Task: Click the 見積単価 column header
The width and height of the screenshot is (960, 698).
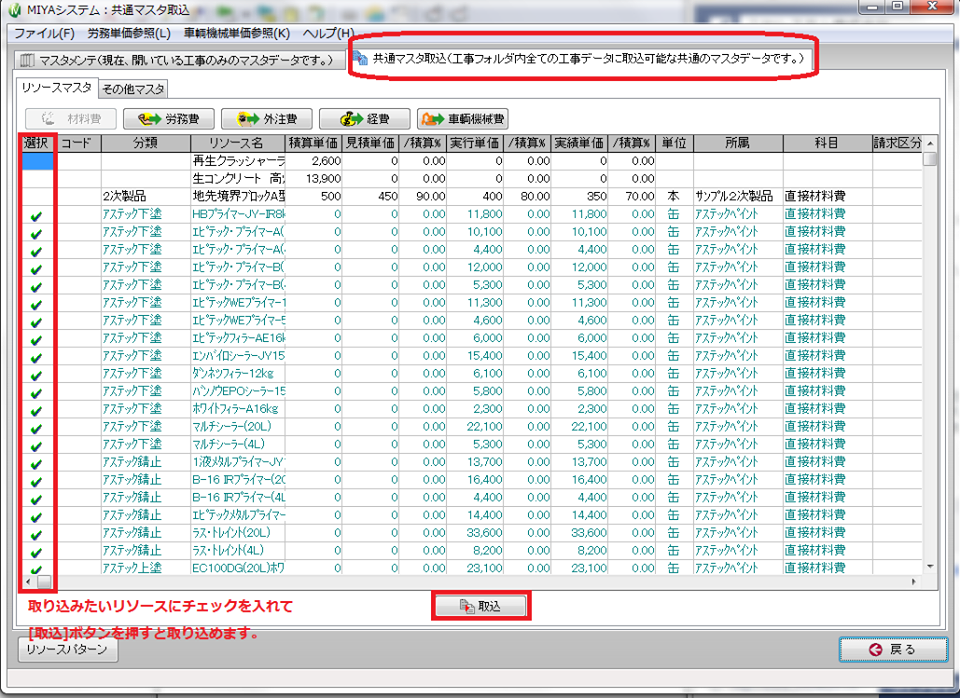Action: (x=370, y=143)
